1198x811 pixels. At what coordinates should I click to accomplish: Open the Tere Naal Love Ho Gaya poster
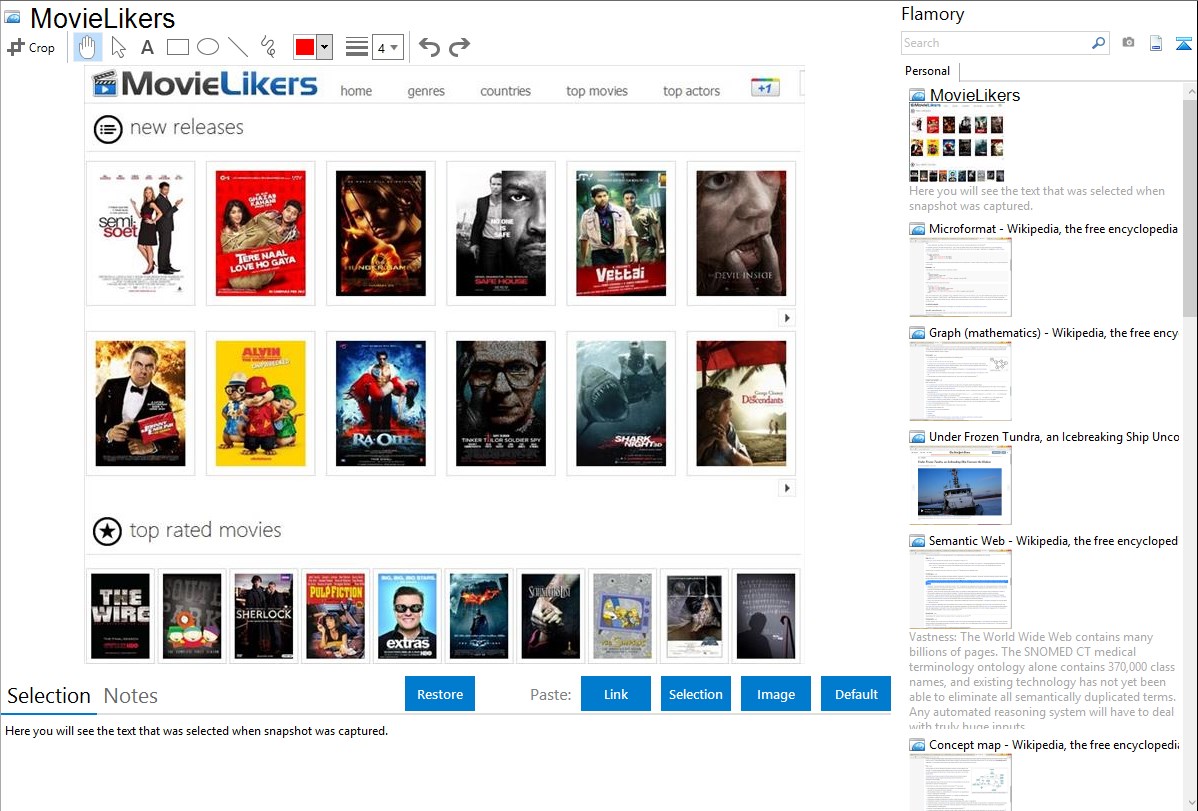click(x=261, y=233)
